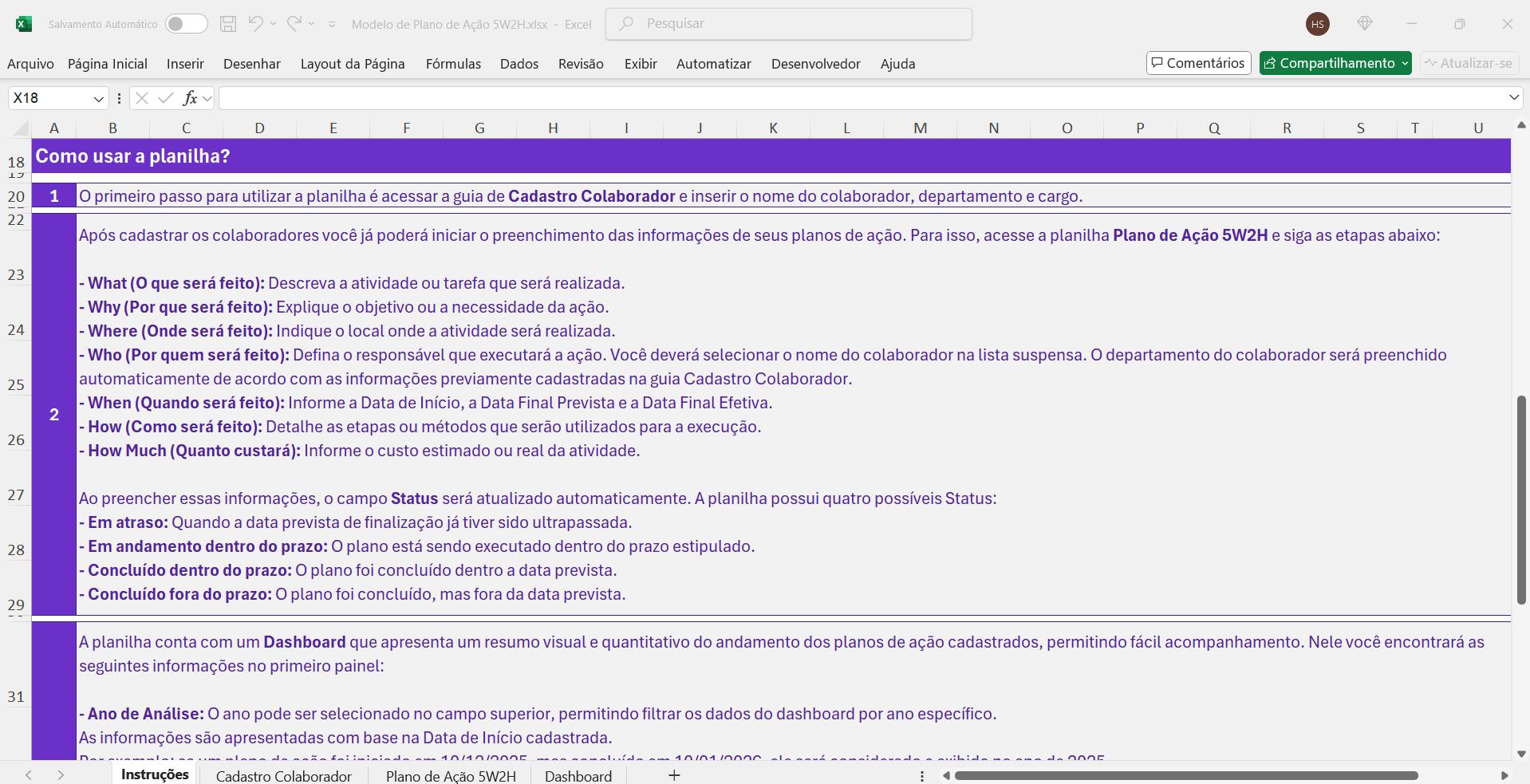1530x784 pixels.
Task: Click the Microsoft 365 premium diamond icon
Action: [x=1365, y=24]
